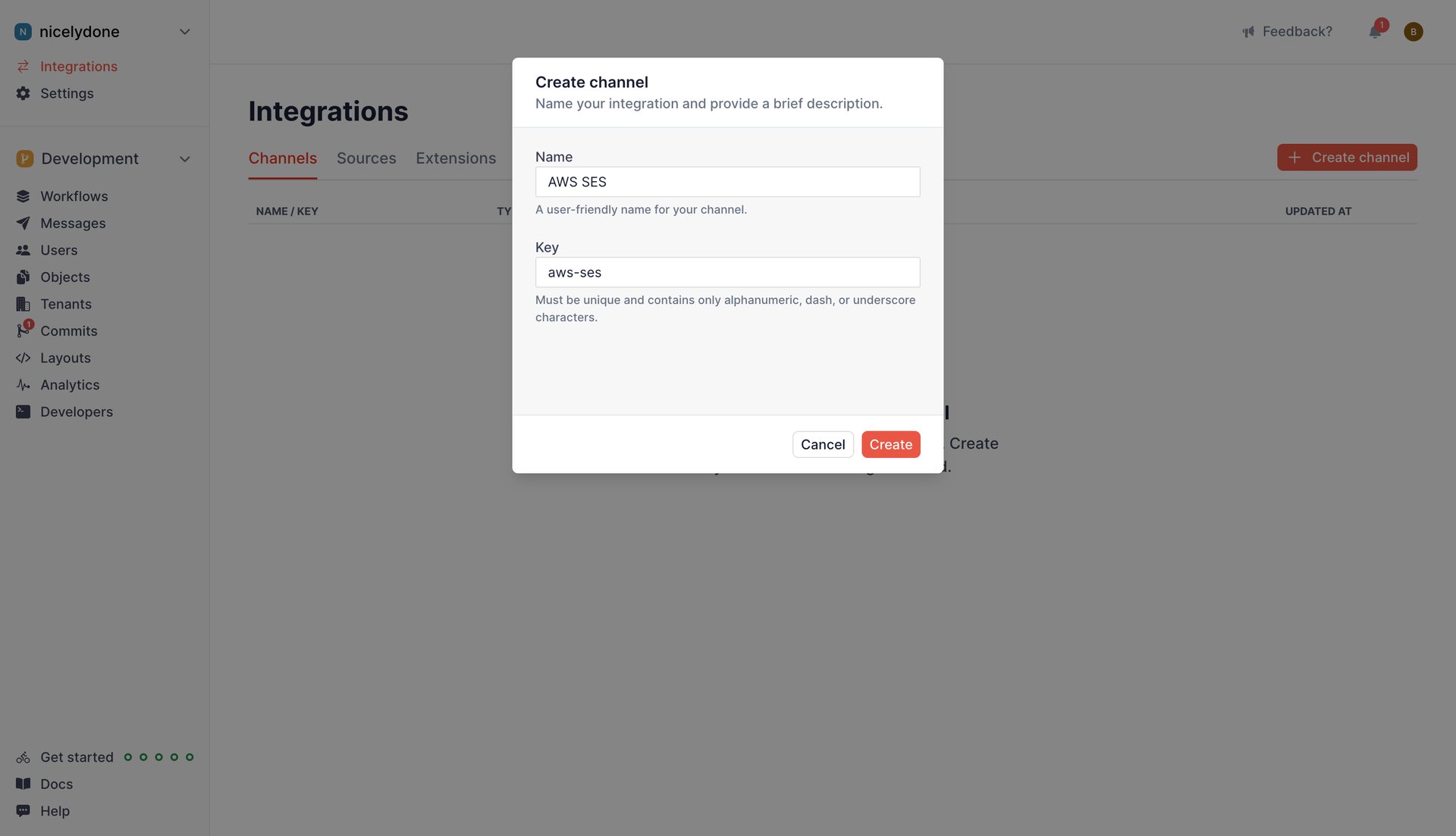Switch to the Extensions tab
This screenshot has width=1456, height=836.
tap(456, 158)
